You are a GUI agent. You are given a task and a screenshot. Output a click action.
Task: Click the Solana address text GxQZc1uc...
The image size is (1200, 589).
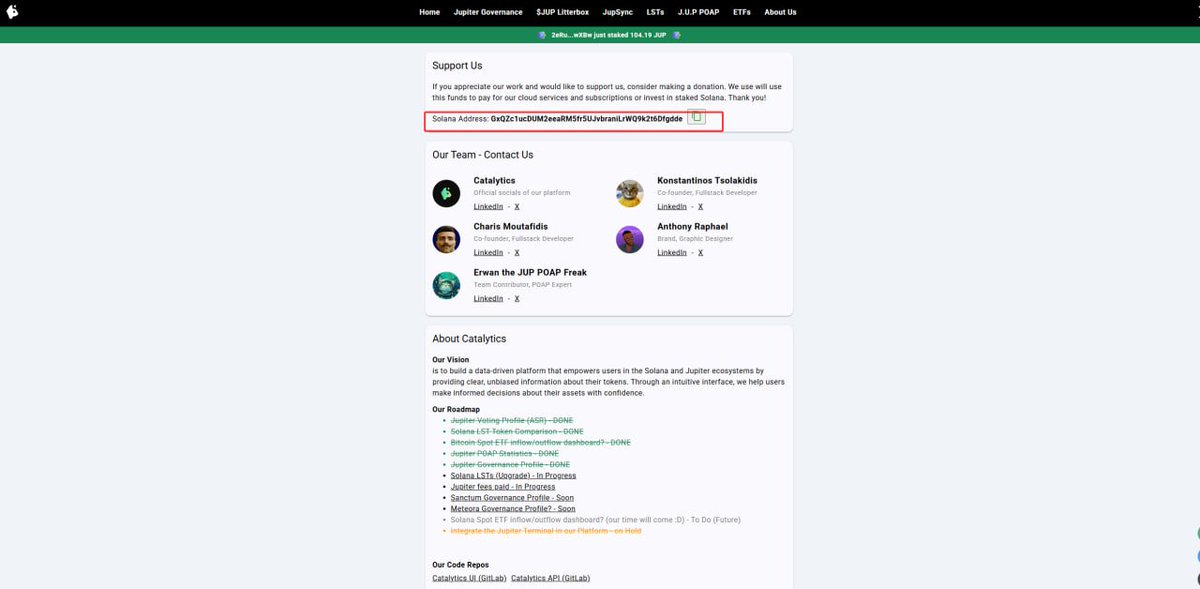[586, 118]
